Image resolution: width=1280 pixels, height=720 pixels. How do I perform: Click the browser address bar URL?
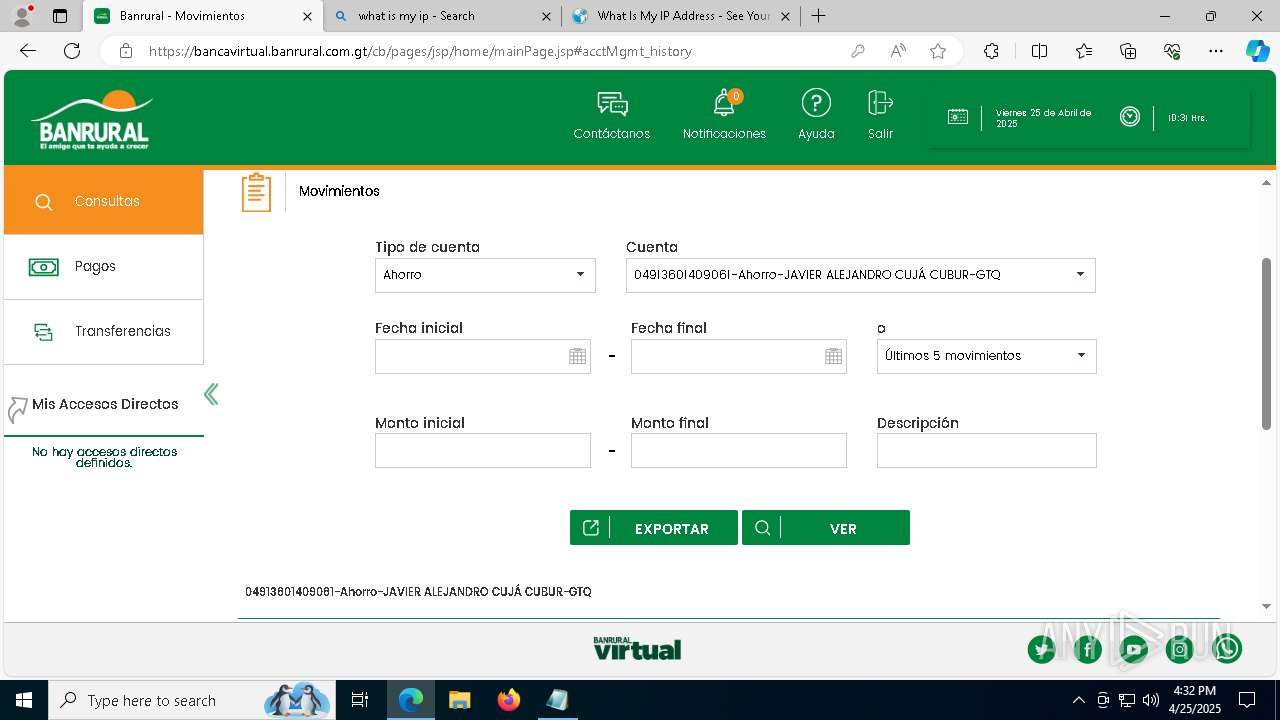pos(420,51)
